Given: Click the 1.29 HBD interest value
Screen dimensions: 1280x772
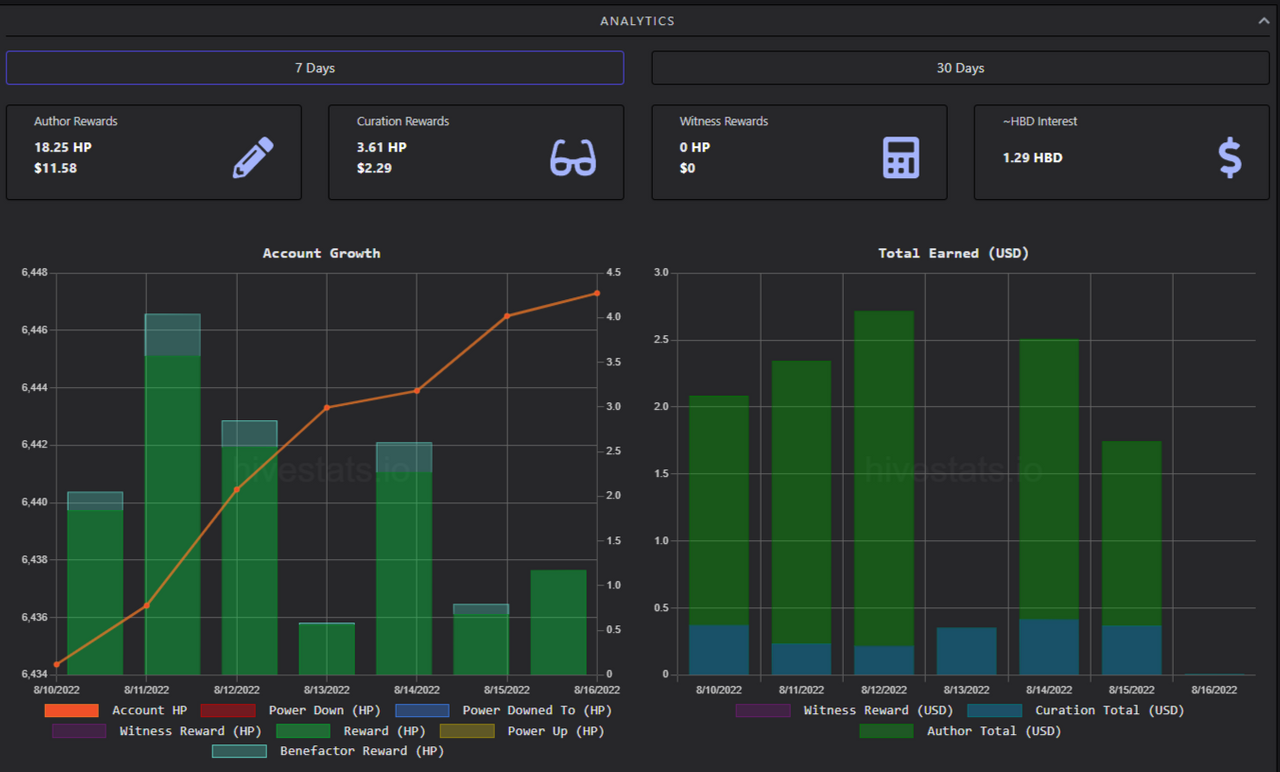Looking at the screenshot, I should 1034,158.
